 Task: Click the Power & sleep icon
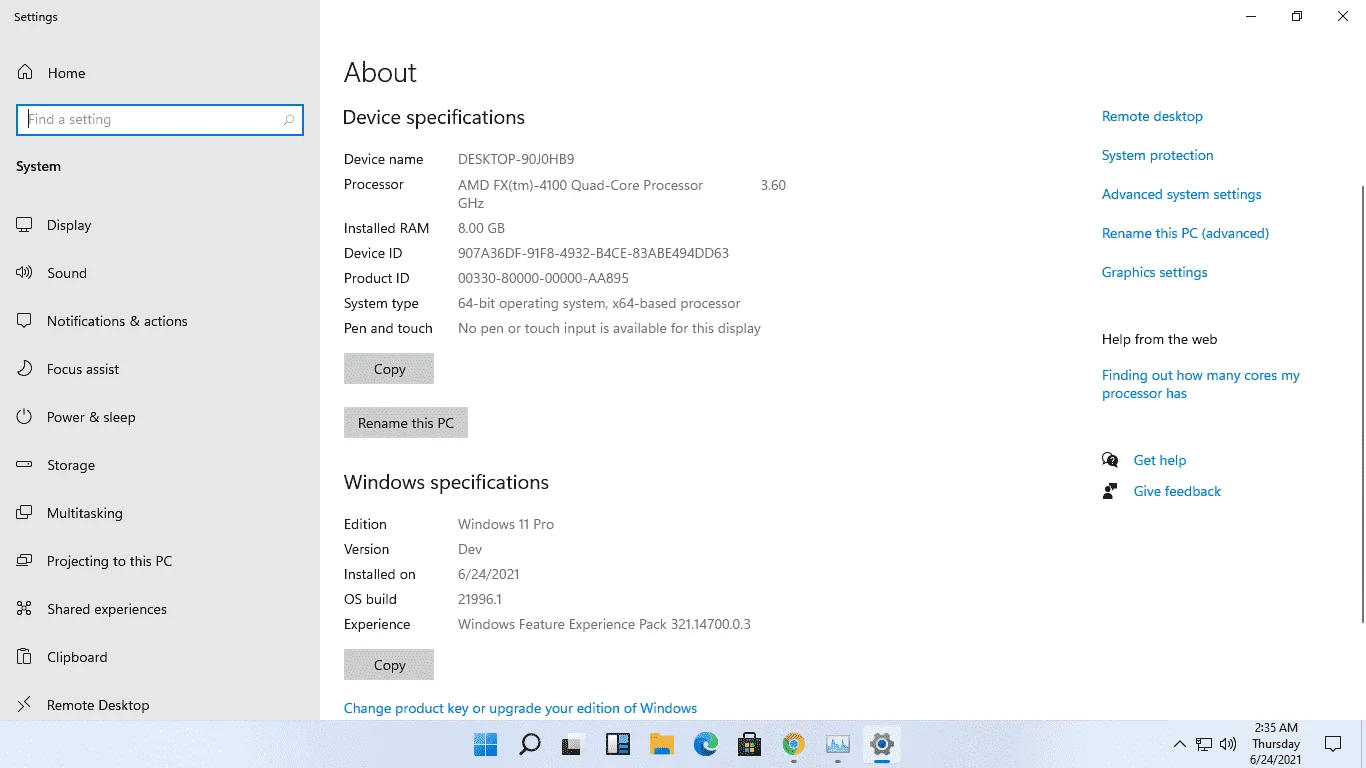point(25,417)
